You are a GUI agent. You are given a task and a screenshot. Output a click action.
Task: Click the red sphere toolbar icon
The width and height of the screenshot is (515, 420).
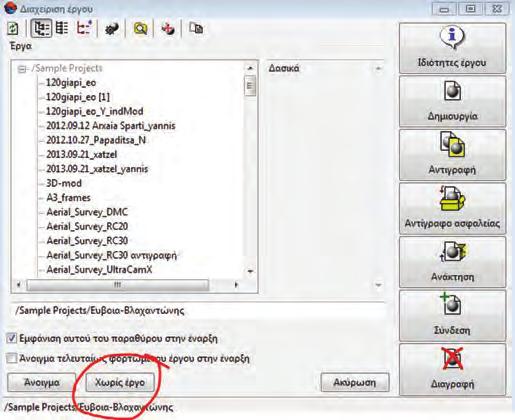point(168,29)
